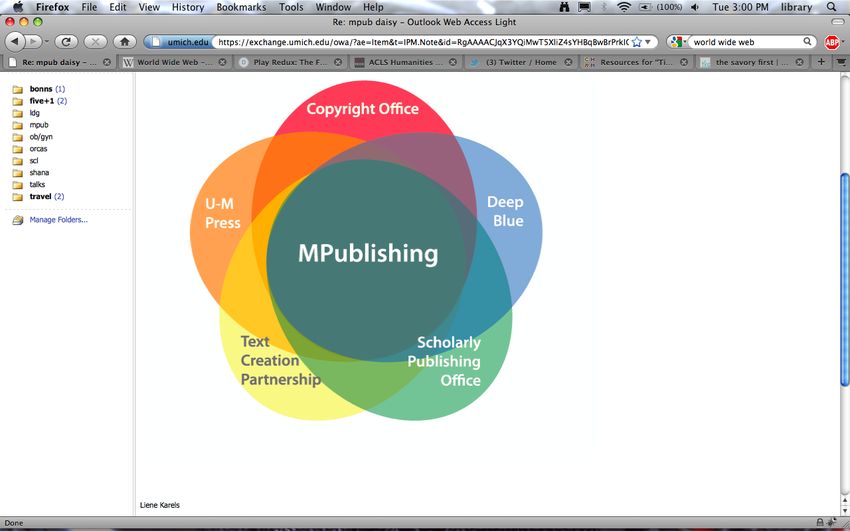850x531 pixels.
Task: Click the battery 100% indicator
Action: coord(661,7)
